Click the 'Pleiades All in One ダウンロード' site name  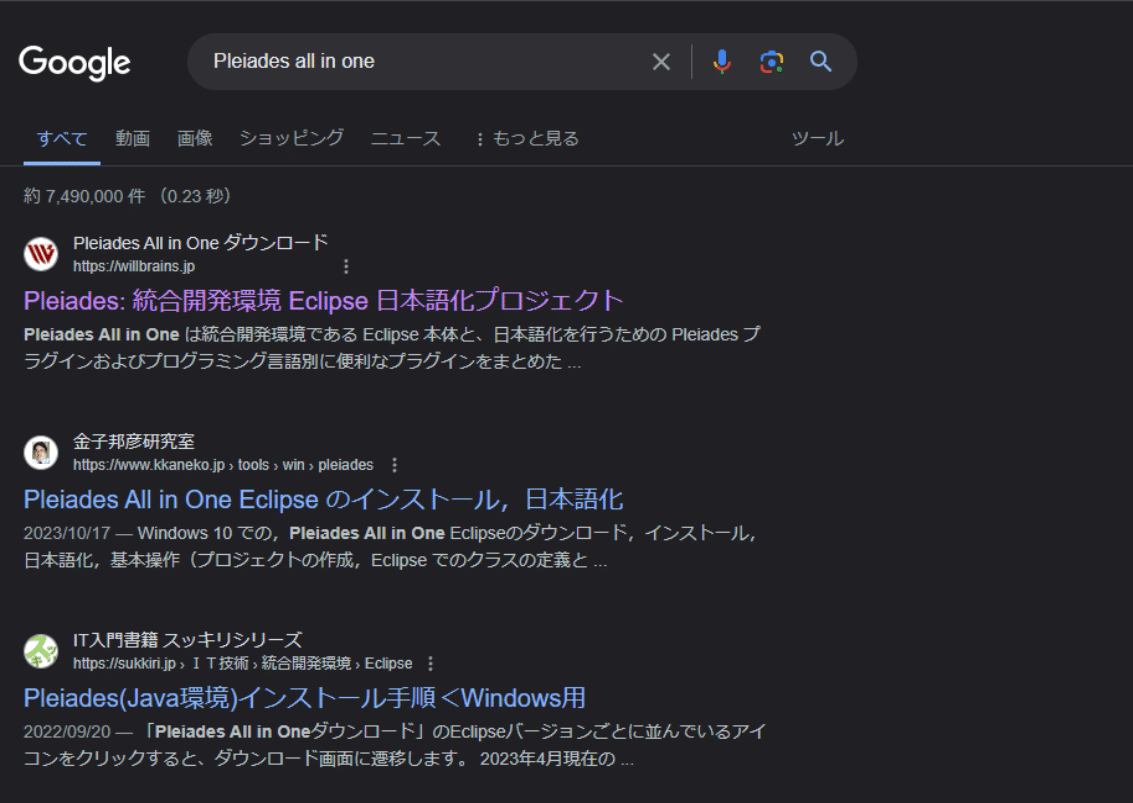pyautogui.click(x=200, y=243)
